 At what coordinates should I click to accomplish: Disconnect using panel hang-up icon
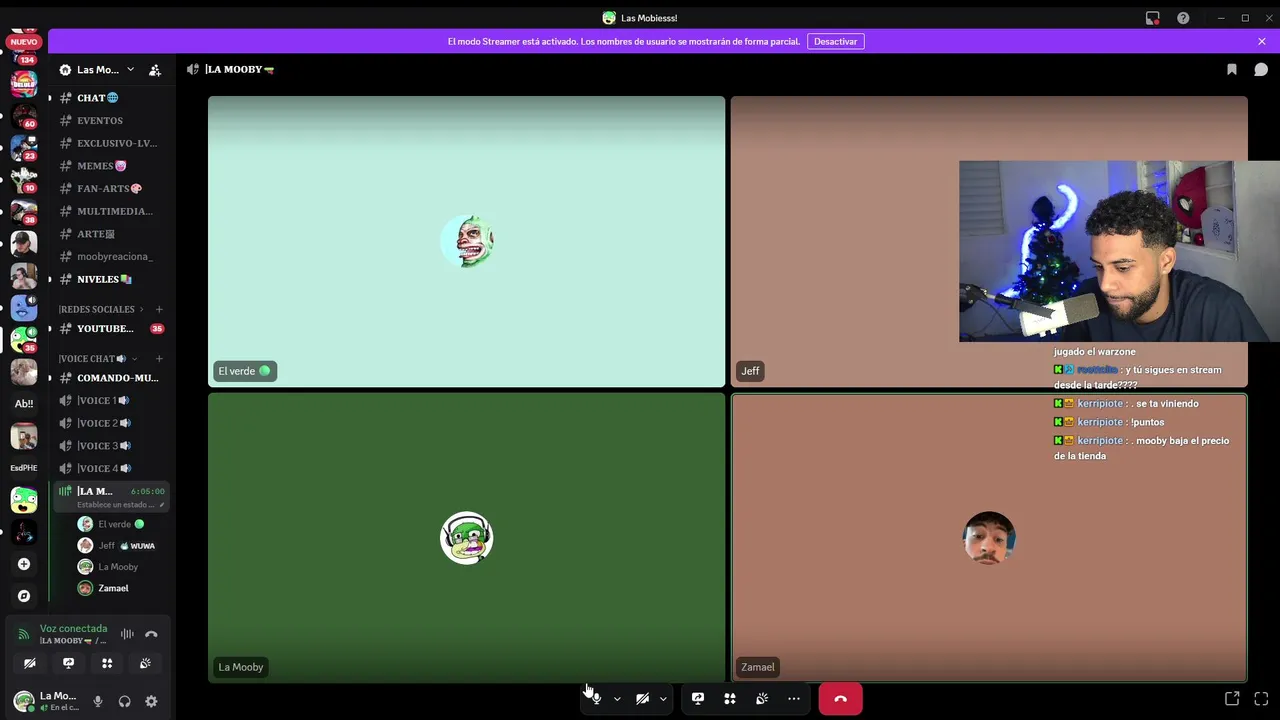(x=151, y=634)
